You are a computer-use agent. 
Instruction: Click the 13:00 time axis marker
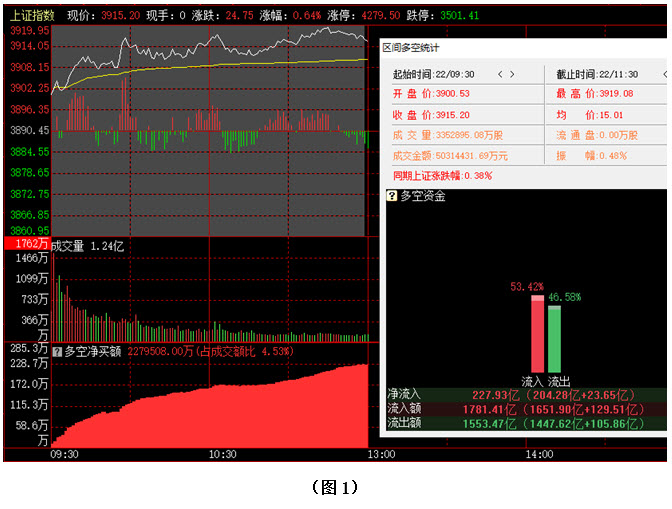(381, 454)
